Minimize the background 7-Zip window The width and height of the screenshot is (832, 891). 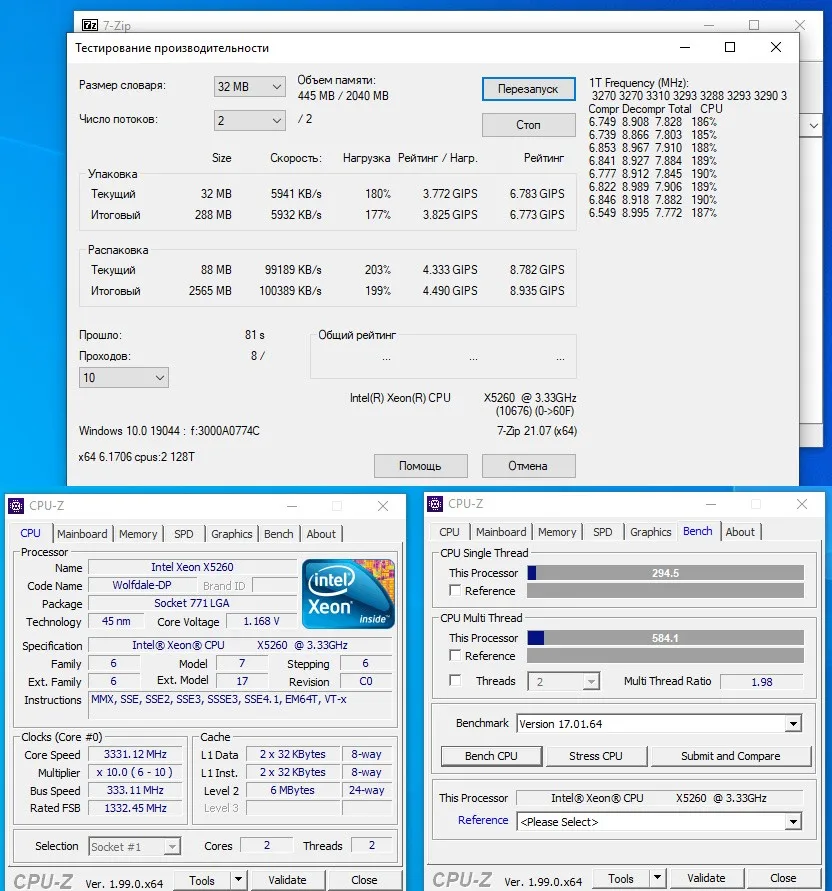pyautogui.click(x=709, y=25)
